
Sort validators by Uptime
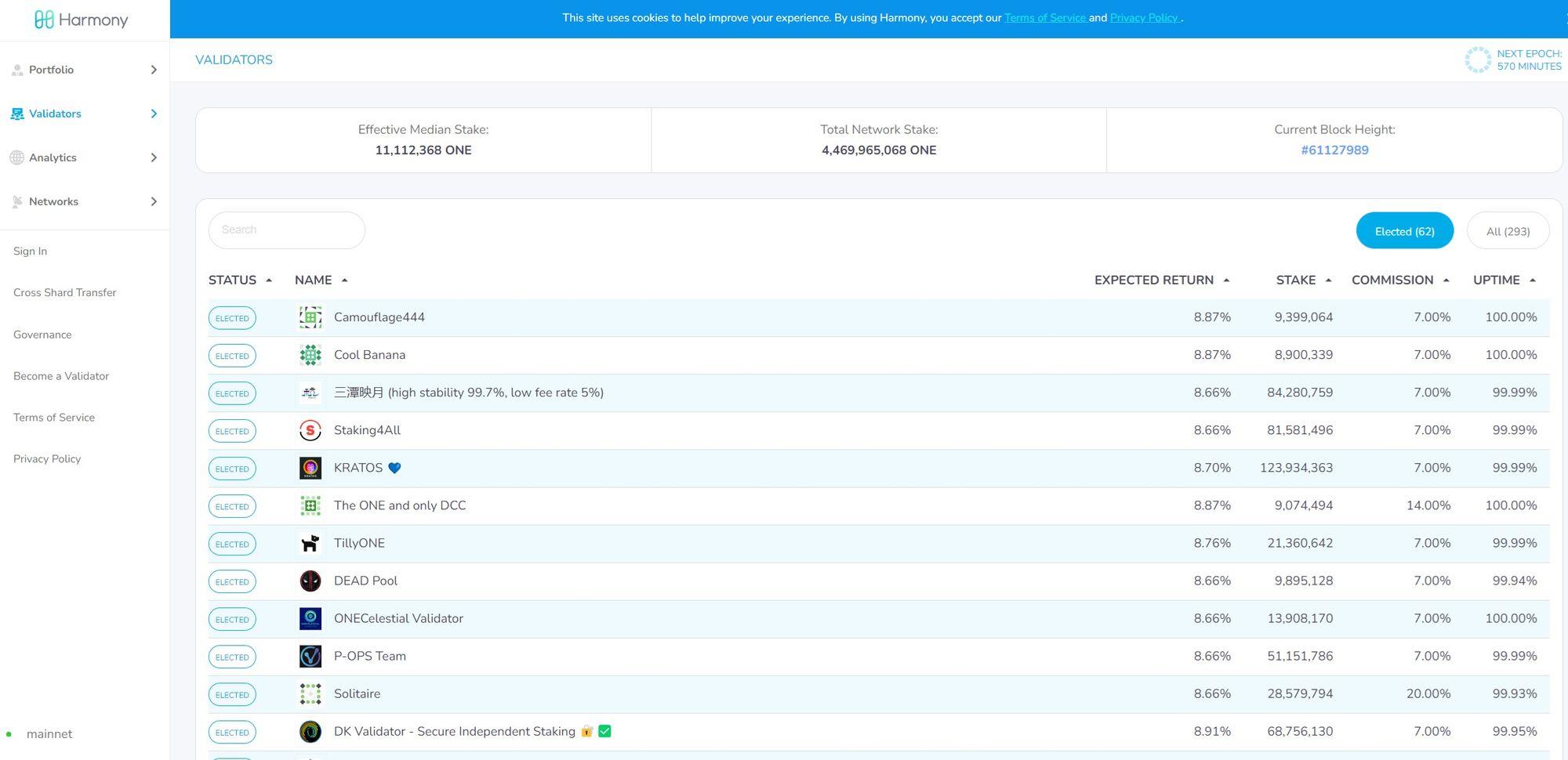pos(1504,280)
